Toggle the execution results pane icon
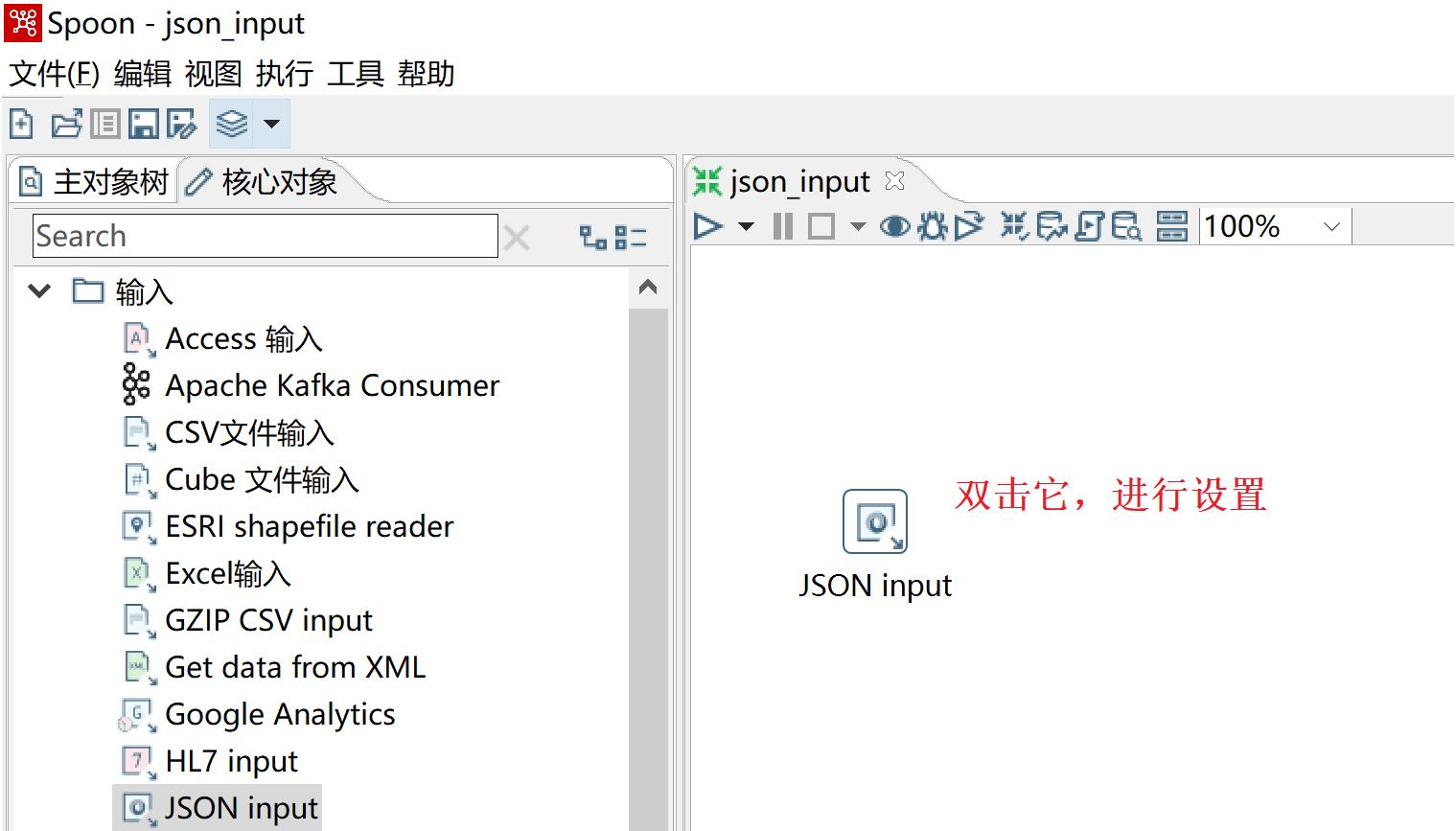 (1171, 227)
